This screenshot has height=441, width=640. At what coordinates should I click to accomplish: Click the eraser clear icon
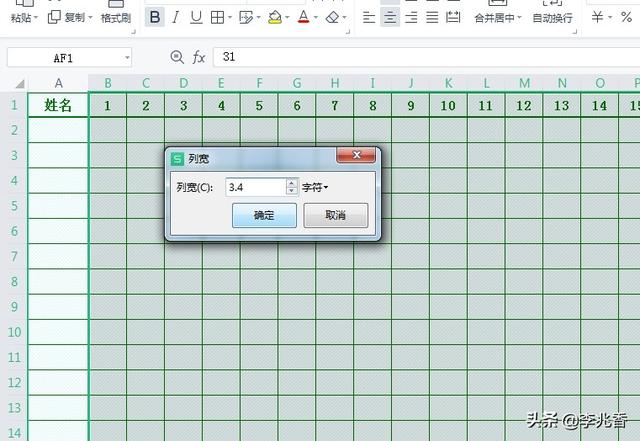coord(333,18)
